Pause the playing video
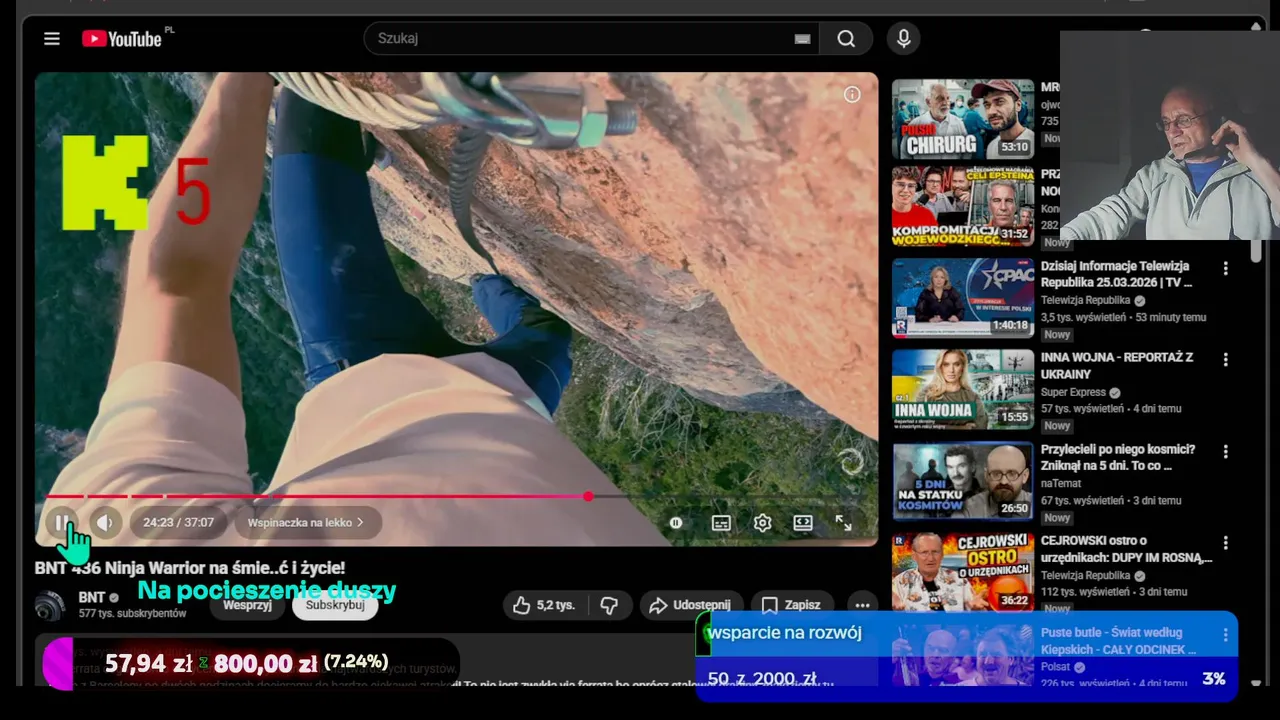 (62, 522)
